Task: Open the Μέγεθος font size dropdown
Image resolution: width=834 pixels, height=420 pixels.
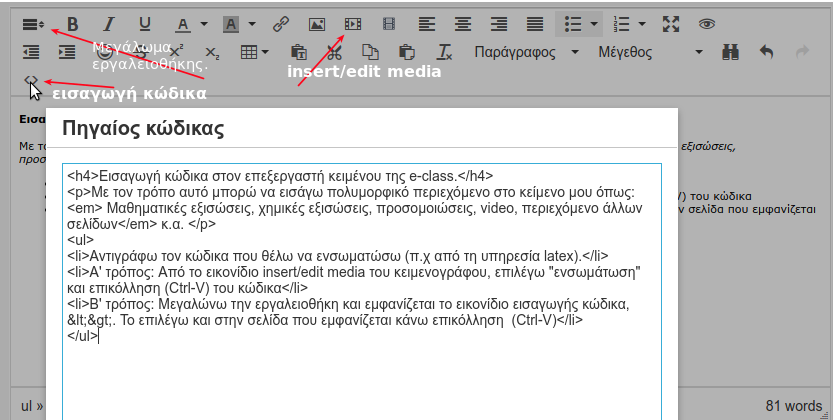Action: coord(650,52)
